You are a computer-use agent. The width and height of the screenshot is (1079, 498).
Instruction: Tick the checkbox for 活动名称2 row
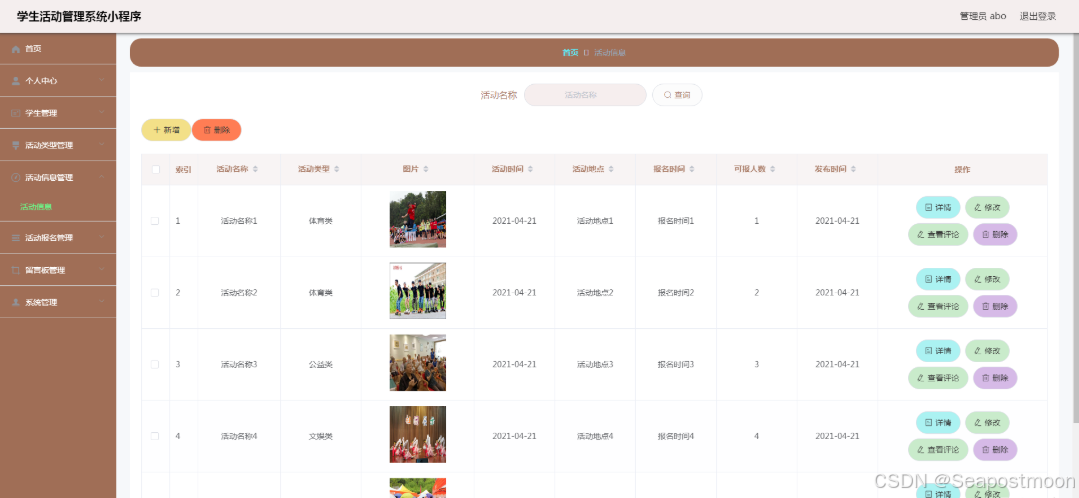pyautogui.click(x=155, y=292)
